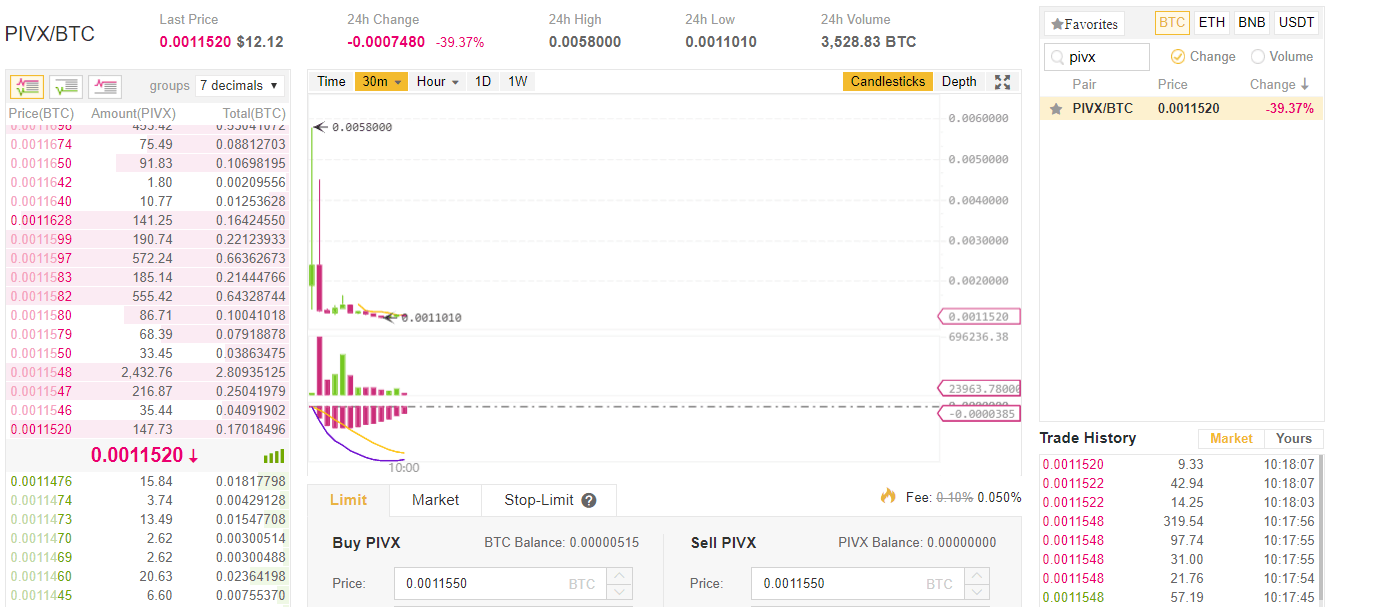Open the 30m interval dropdown
Image resolution: width=1376 pixels, height=607 pixels.
click(381, 82)
